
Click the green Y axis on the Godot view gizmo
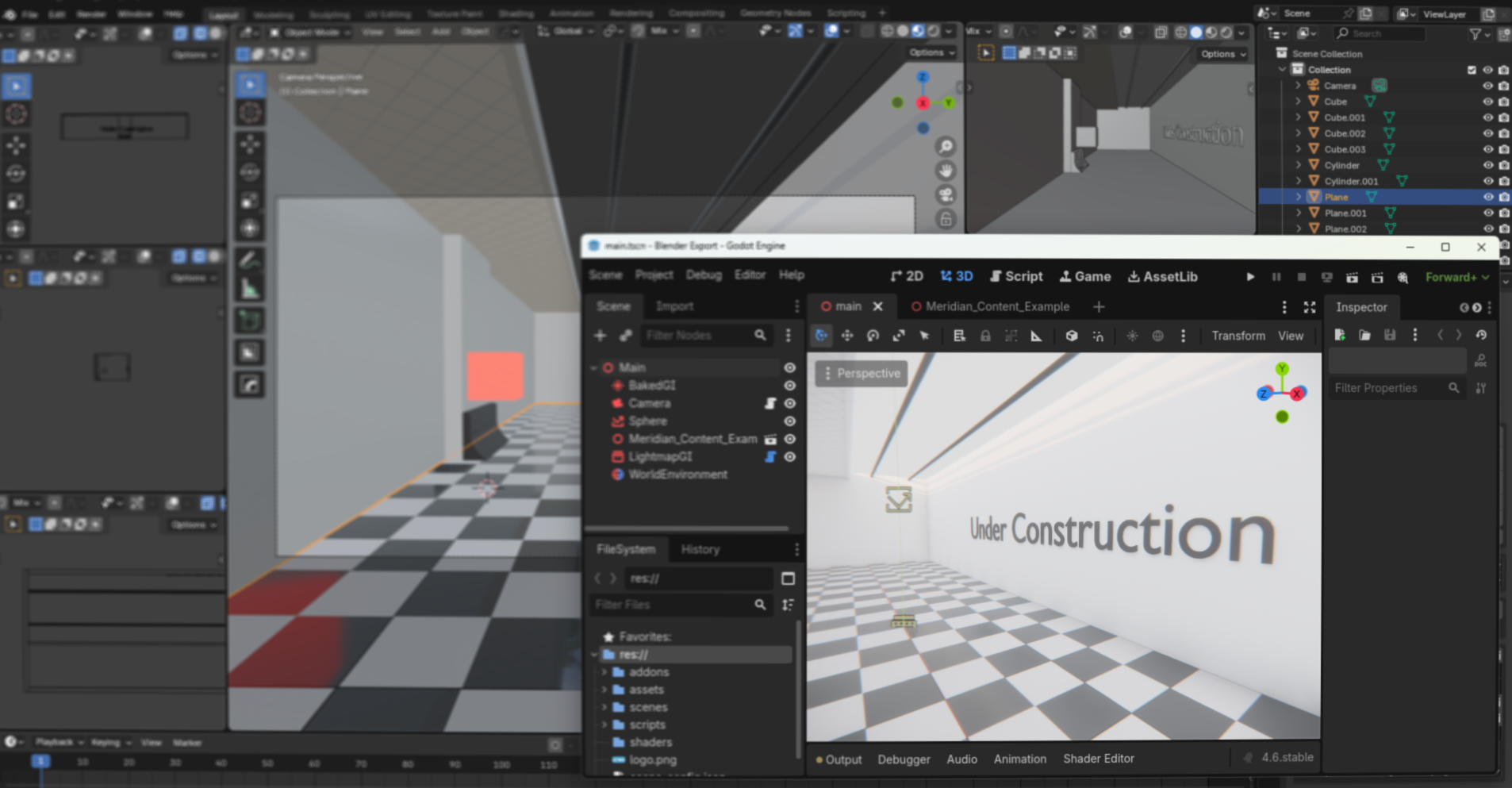(x=1282, y=369)
